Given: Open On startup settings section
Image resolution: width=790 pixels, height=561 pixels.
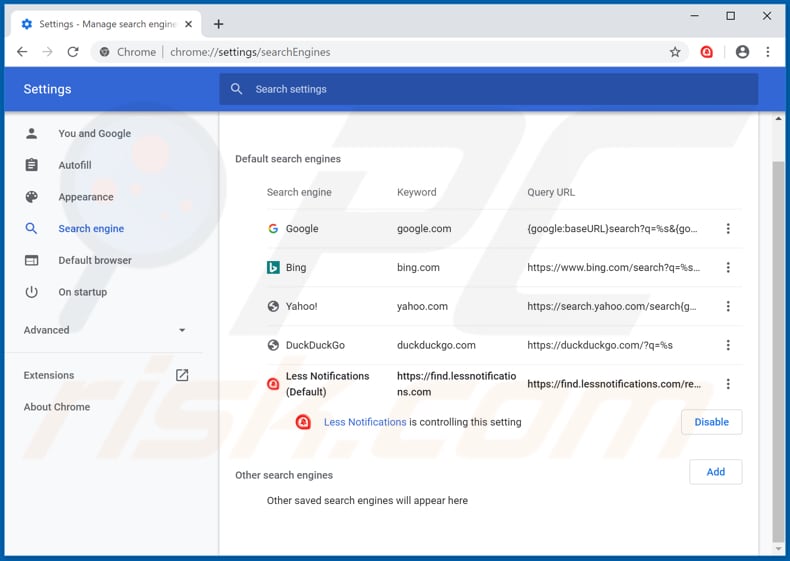Looking at the screenshot, I should 82,292.
